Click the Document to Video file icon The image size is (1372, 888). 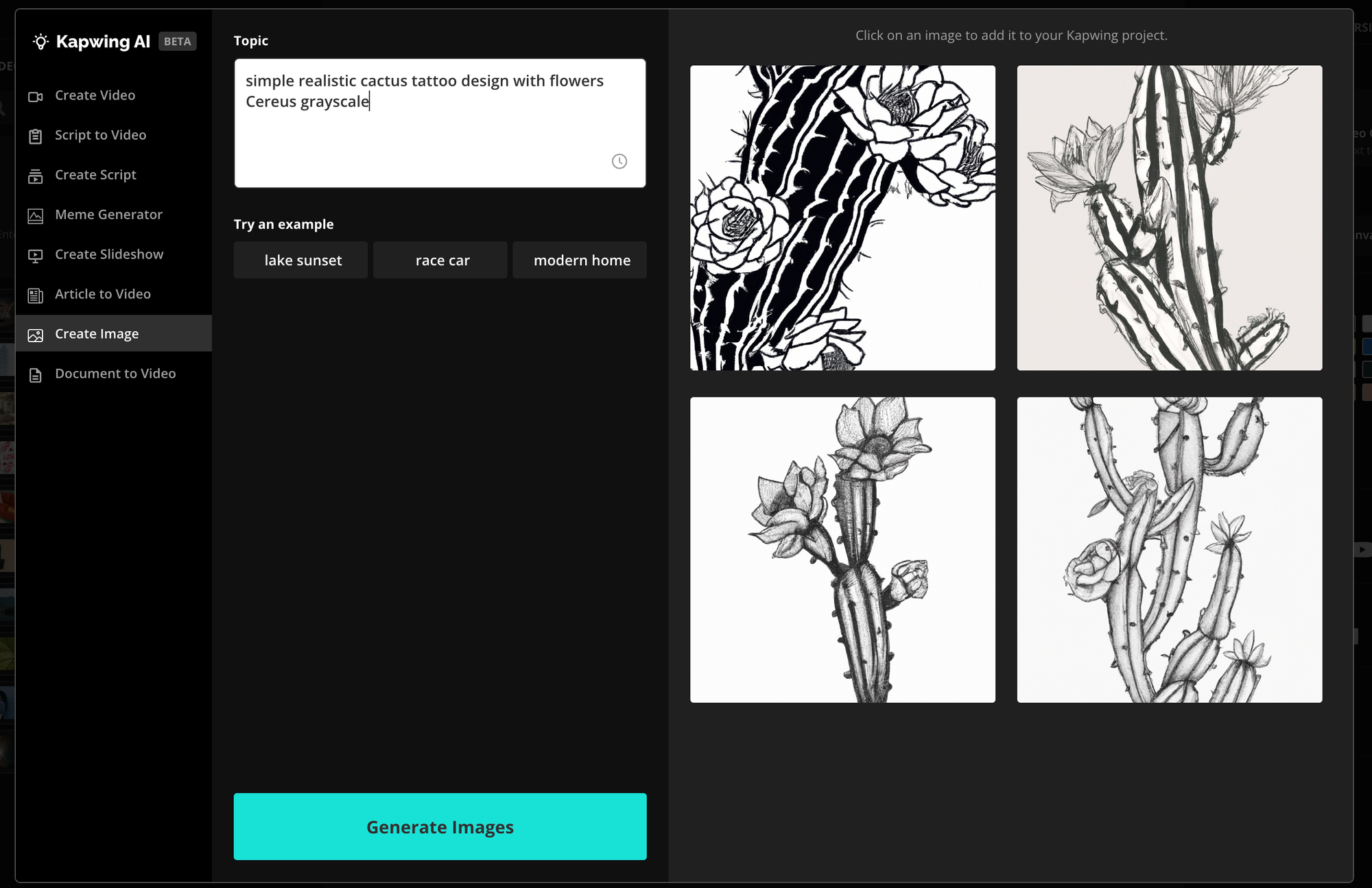click(35, 375)
